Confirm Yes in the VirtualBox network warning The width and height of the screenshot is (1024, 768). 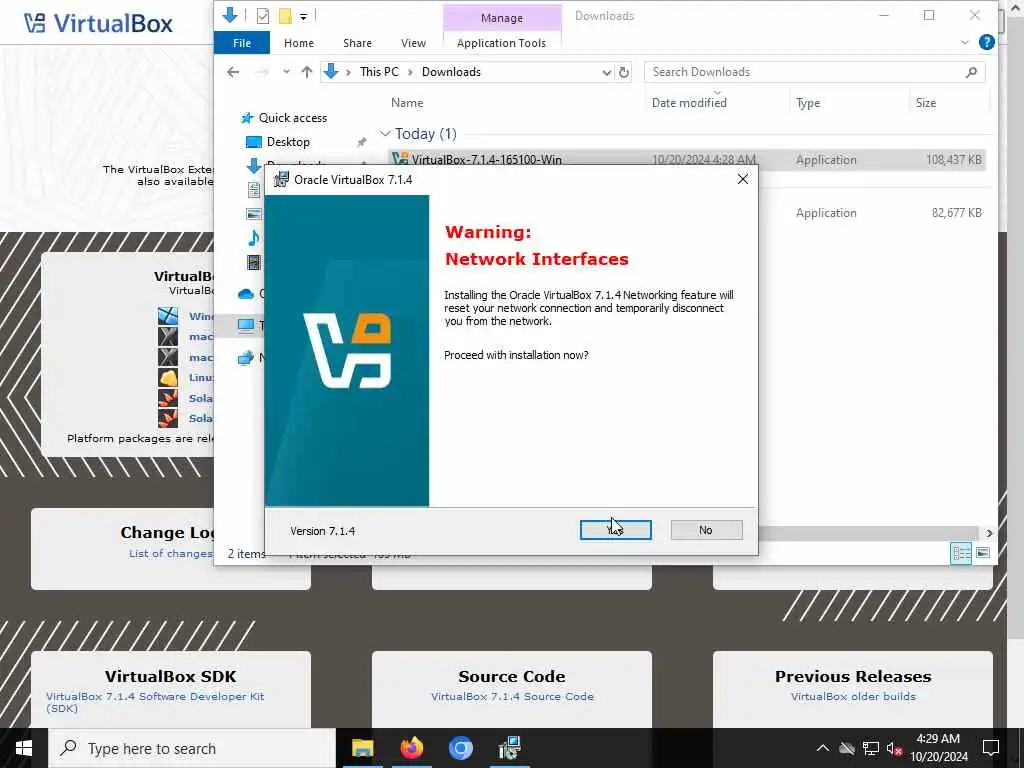pos(615,530)
